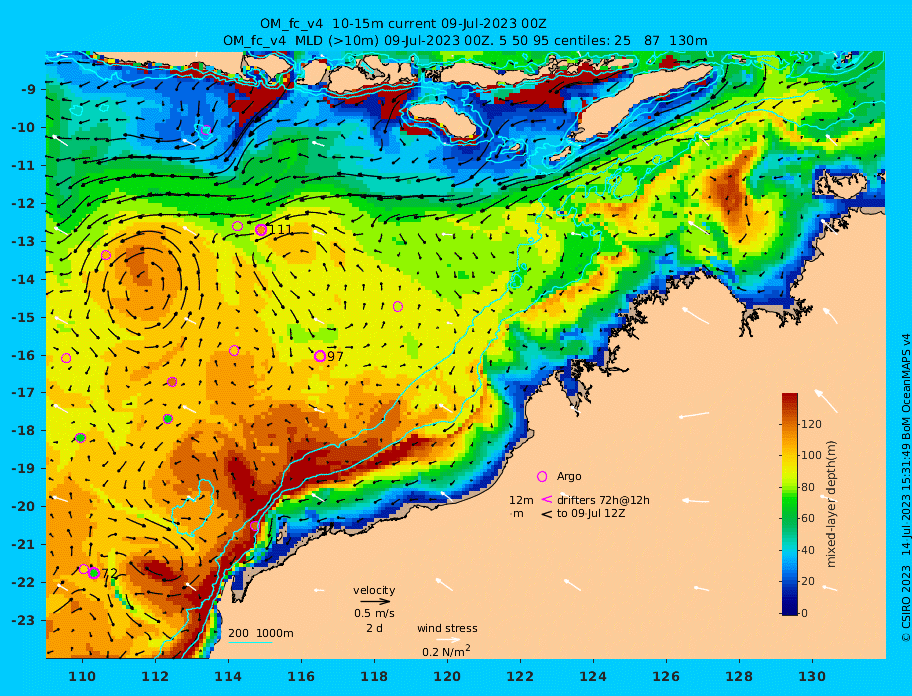This screenshot has height=696, width=912.
Task: Click the CSIRO 2023 BoM OceanMAPS copyright text
Action: [905, 487]
